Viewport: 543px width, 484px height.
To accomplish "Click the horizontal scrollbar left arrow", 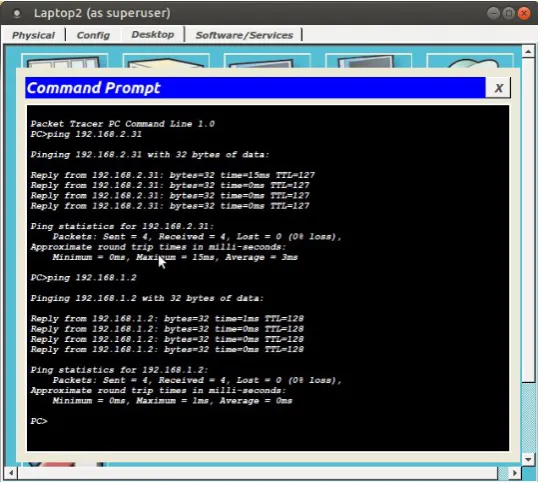I will [11, 473].
